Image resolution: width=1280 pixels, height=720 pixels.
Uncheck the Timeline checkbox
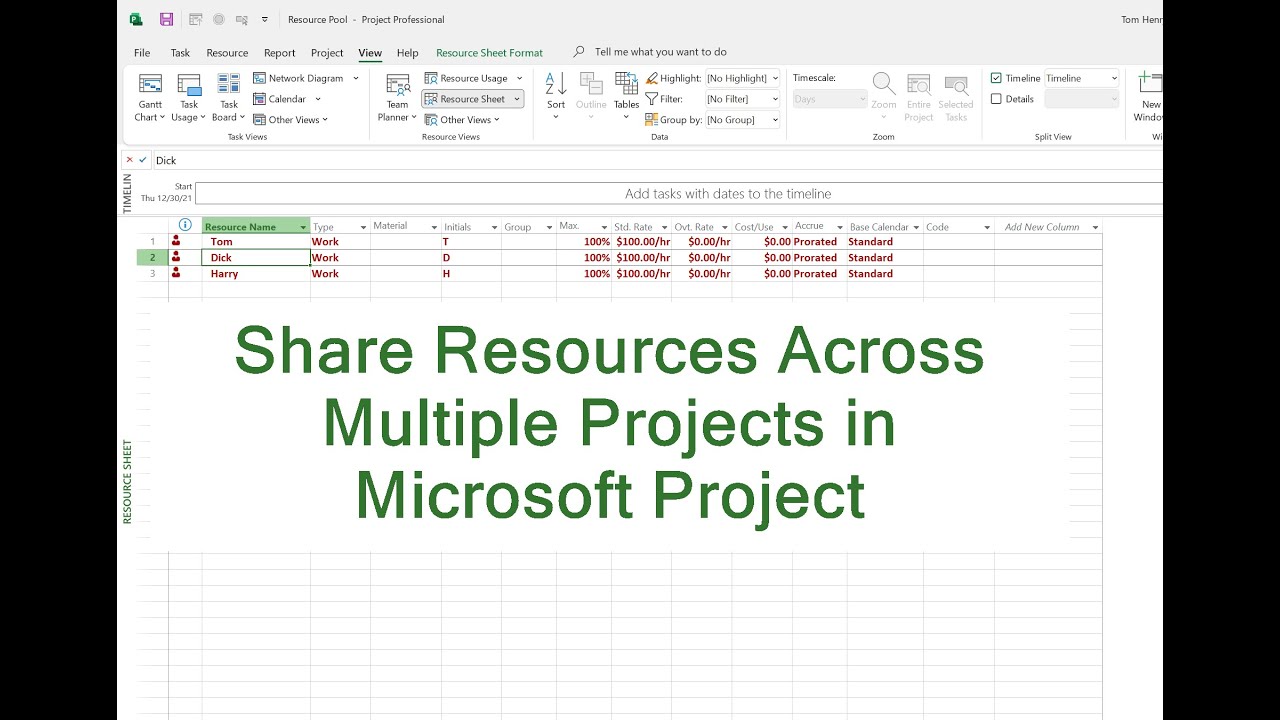pos(996,78)
